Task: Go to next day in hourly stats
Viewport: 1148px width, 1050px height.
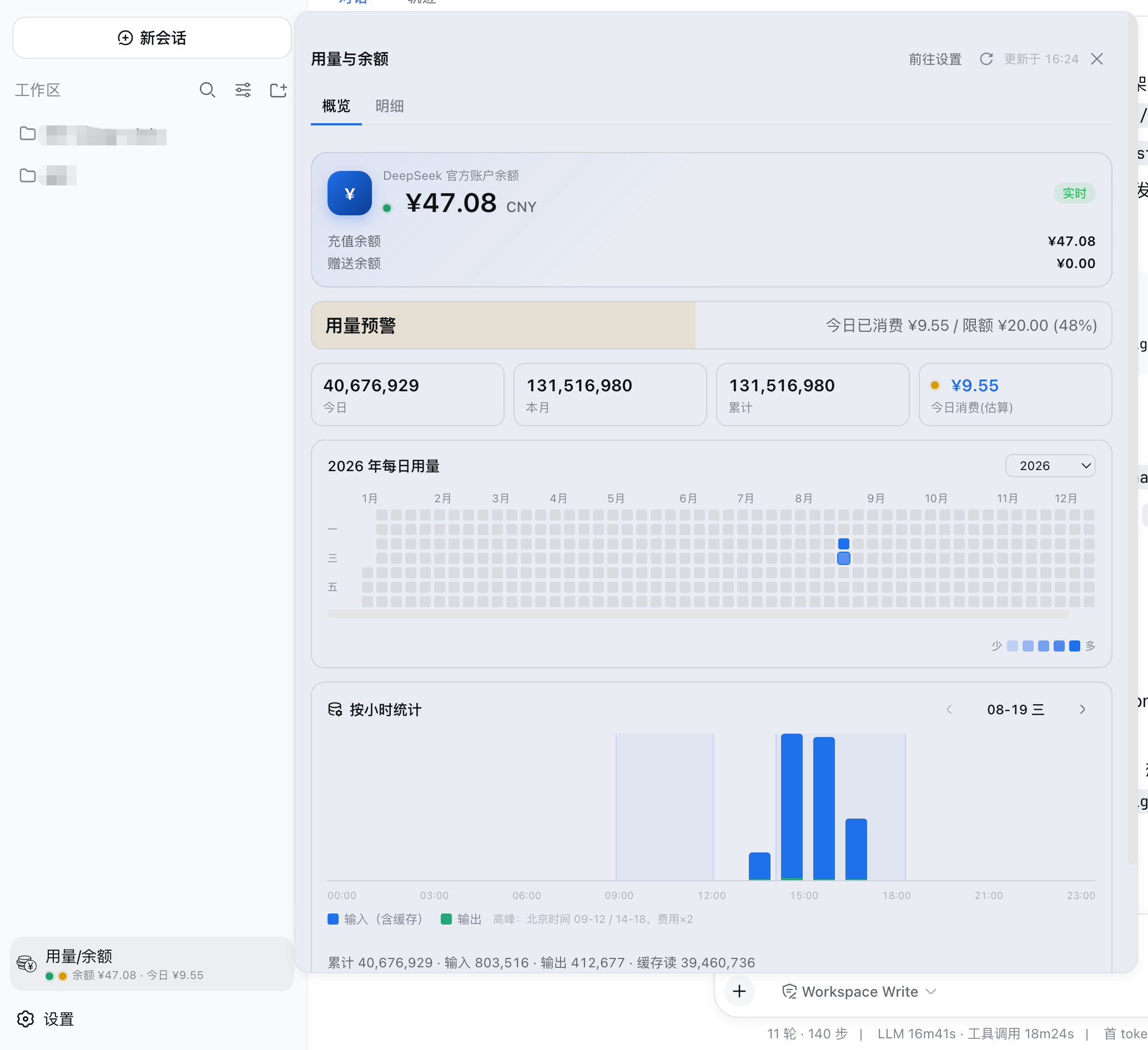Action: [1082, 709]
